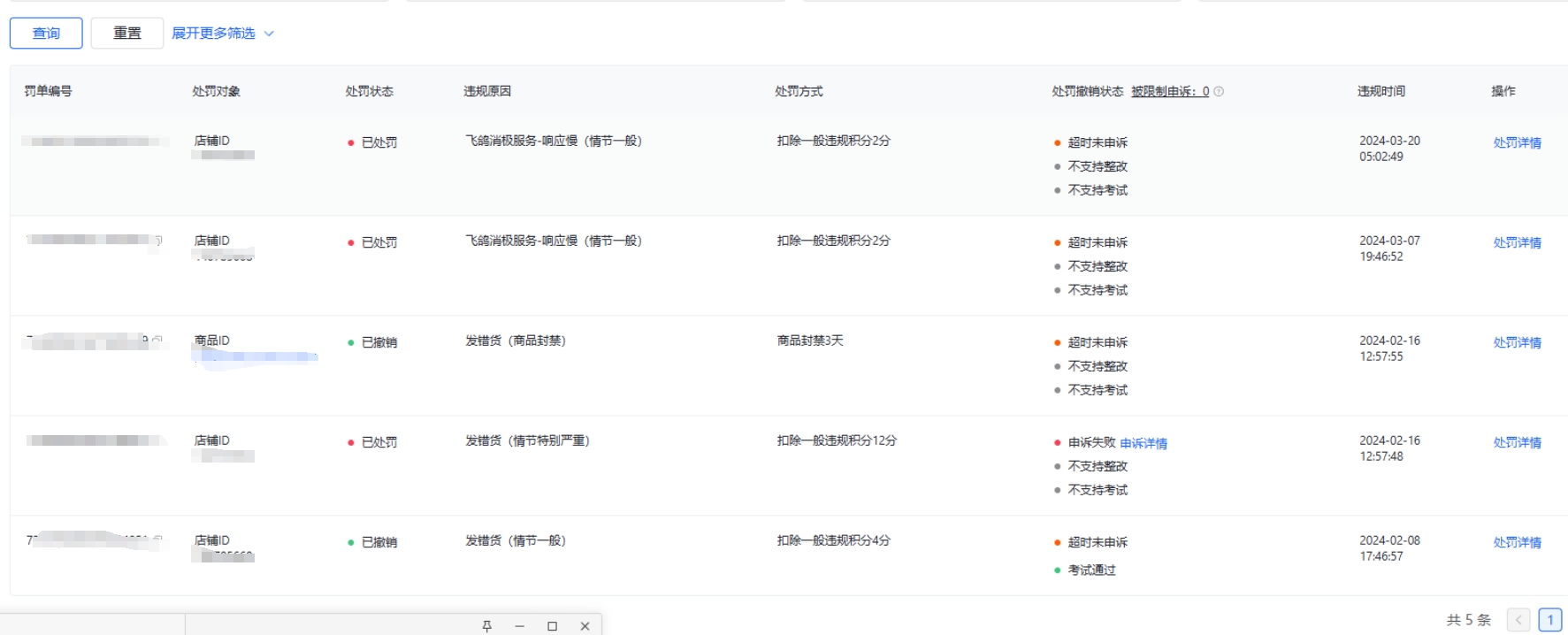
Task: Open 处罚详情 for the 2024-02-08 violation
Action: pos(1517,542)
